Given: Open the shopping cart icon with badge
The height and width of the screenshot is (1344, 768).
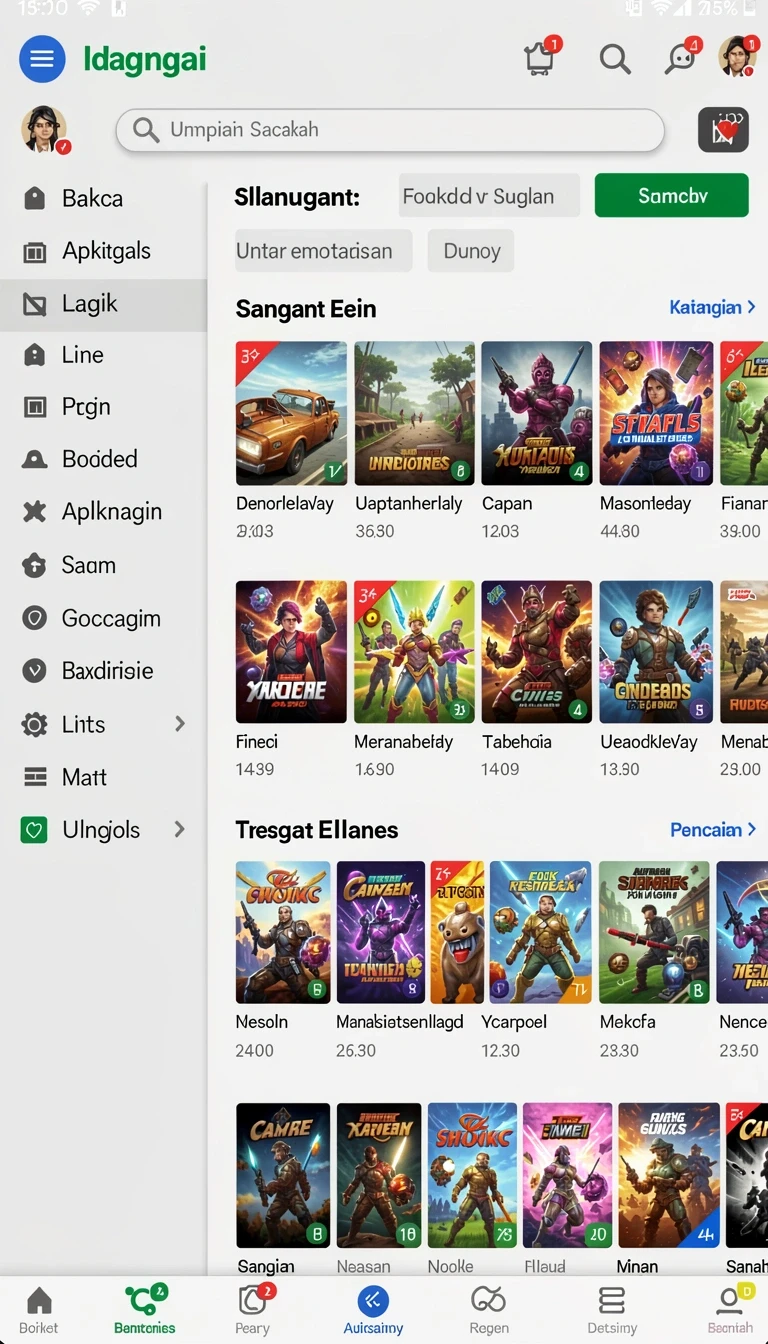Looking at the screenshot, I should click(541, 58).
